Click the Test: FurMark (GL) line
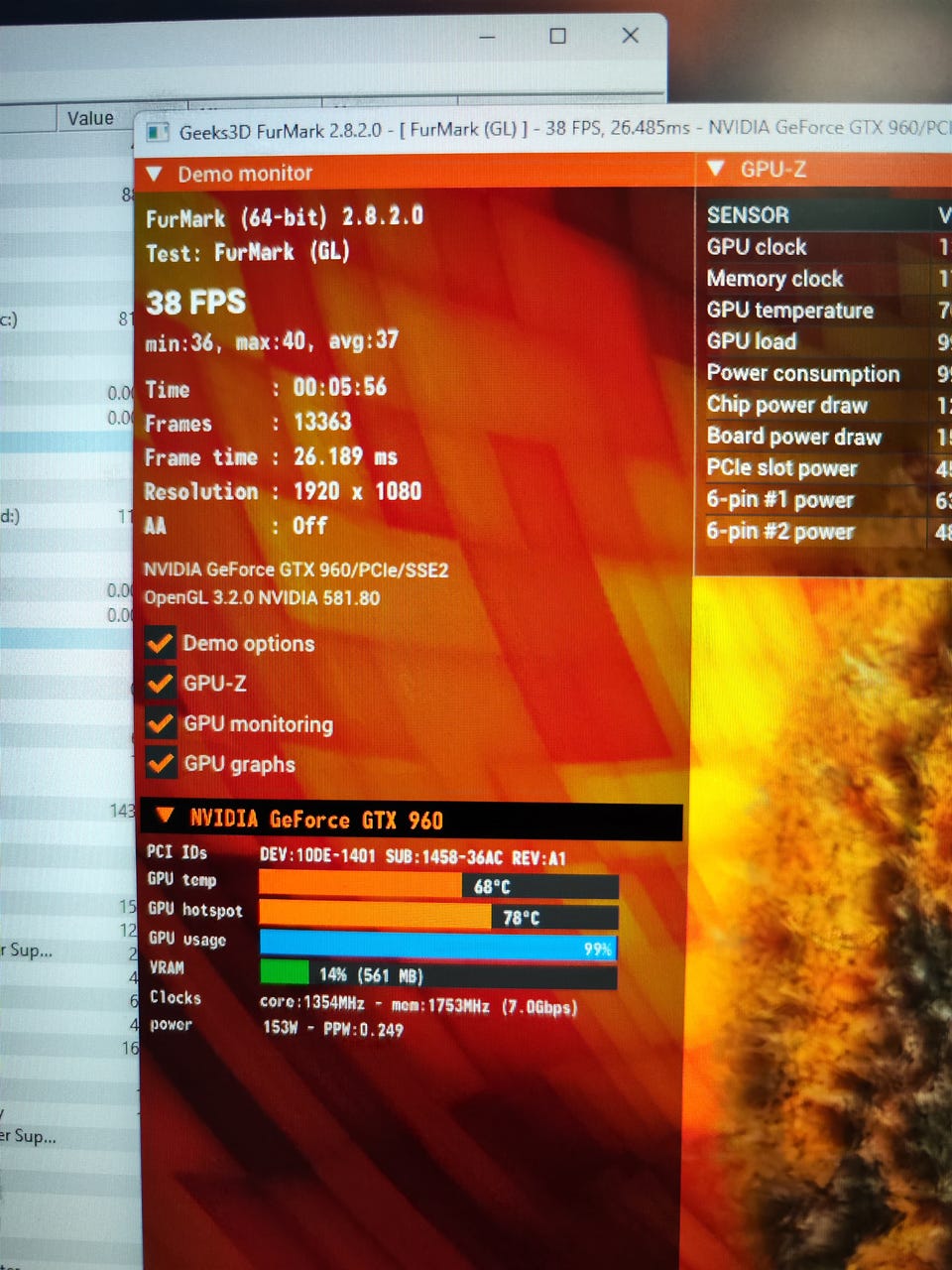Viewport: 952px width, 1270px height. click(x=248, y=252)
